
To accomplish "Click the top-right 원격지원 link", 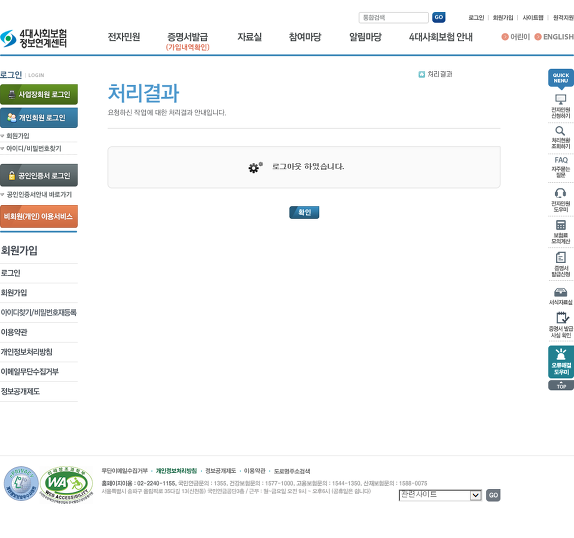I will click(563, 18).
